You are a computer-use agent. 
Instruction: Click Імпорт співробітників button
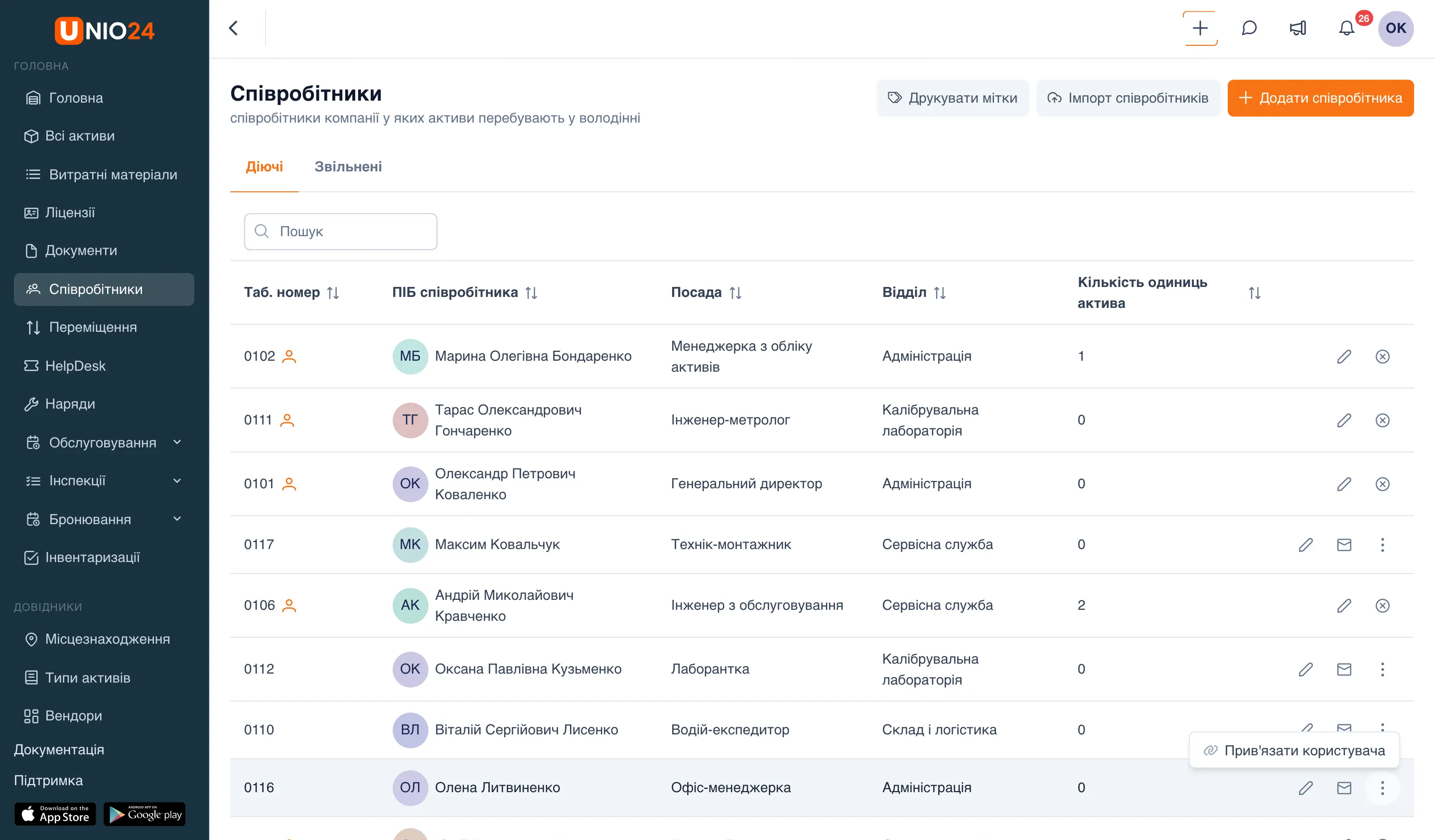[x=1128, y=98]
